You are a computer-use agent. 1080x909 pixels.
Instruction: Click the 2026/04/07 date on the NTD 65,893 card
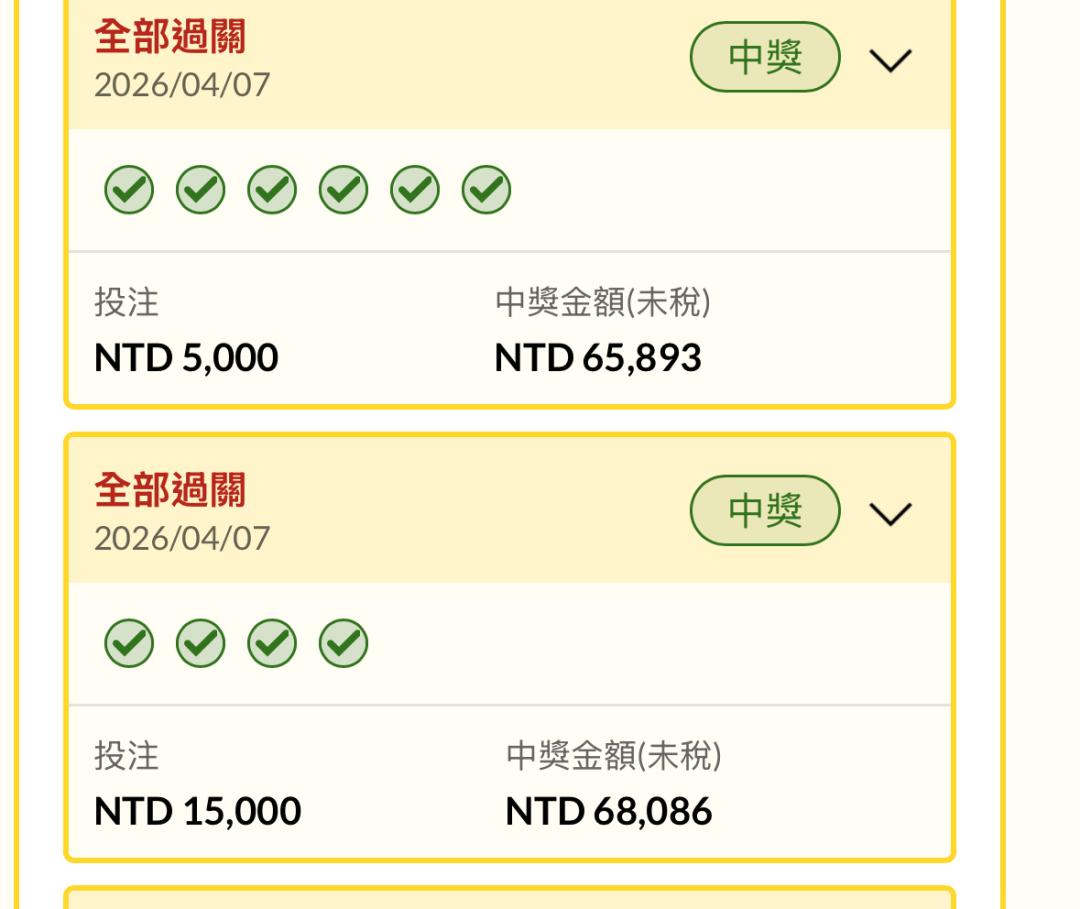tap(182, 85)
